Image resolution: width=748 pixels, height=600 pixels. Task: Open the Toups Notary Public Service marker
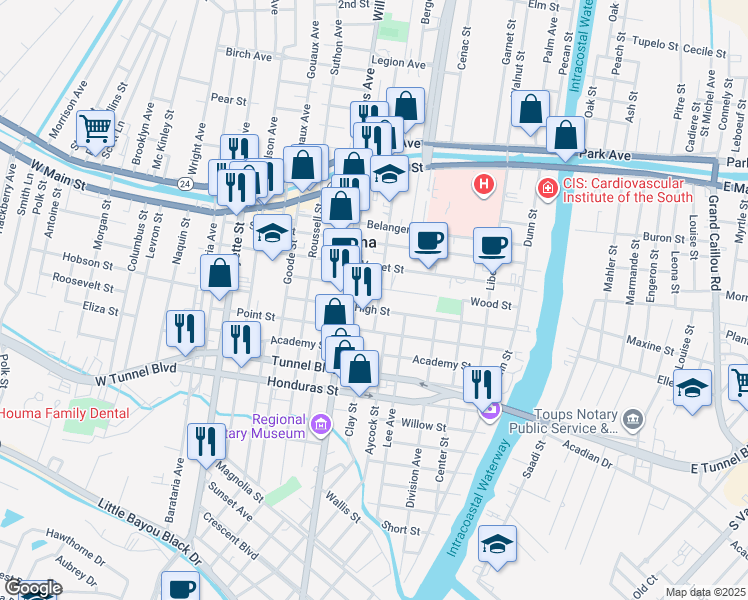[x=633, y=420]
